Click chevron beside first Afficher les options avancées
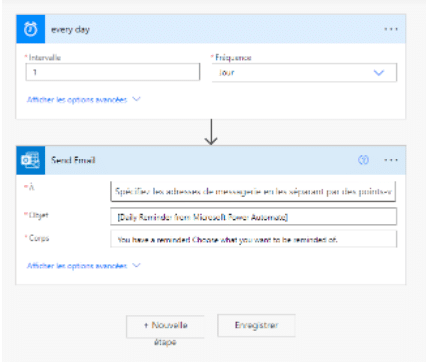The height and width of the screenshot is (362, 428). [x=137, y=99]
